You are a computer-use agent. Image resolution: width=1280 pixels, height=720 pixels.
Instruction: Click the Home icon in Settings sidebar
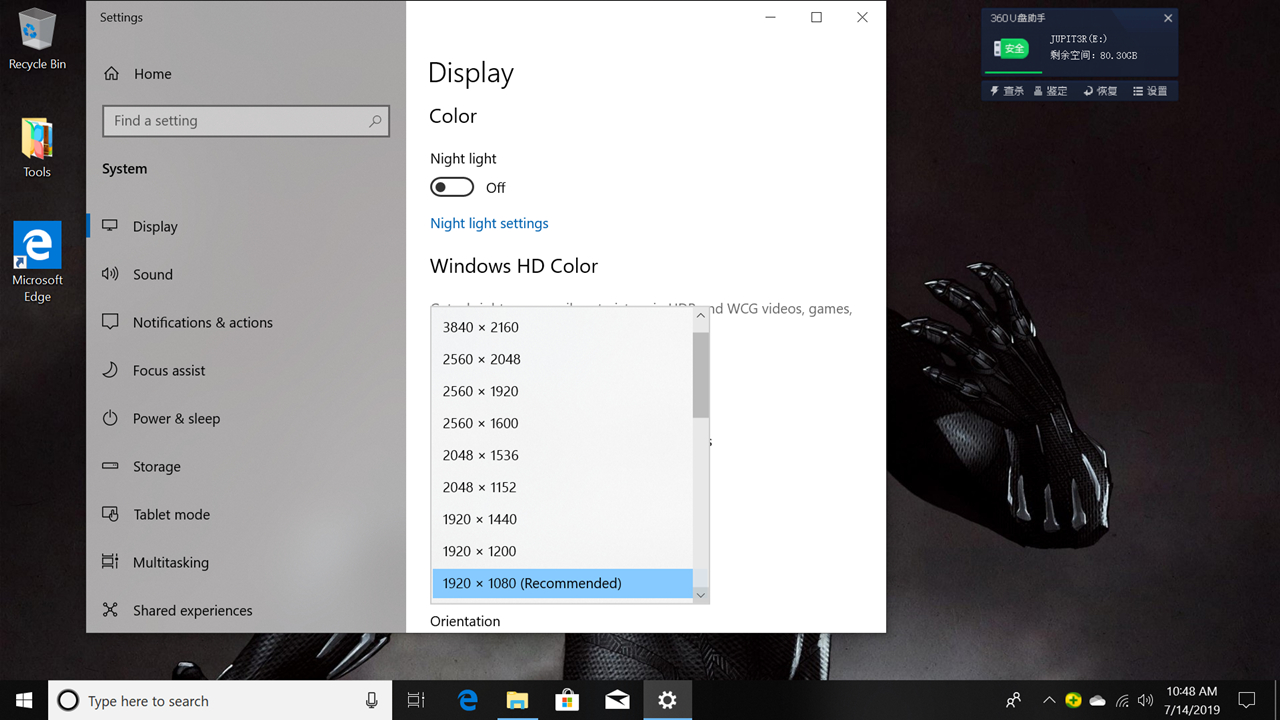coord(111,74)
